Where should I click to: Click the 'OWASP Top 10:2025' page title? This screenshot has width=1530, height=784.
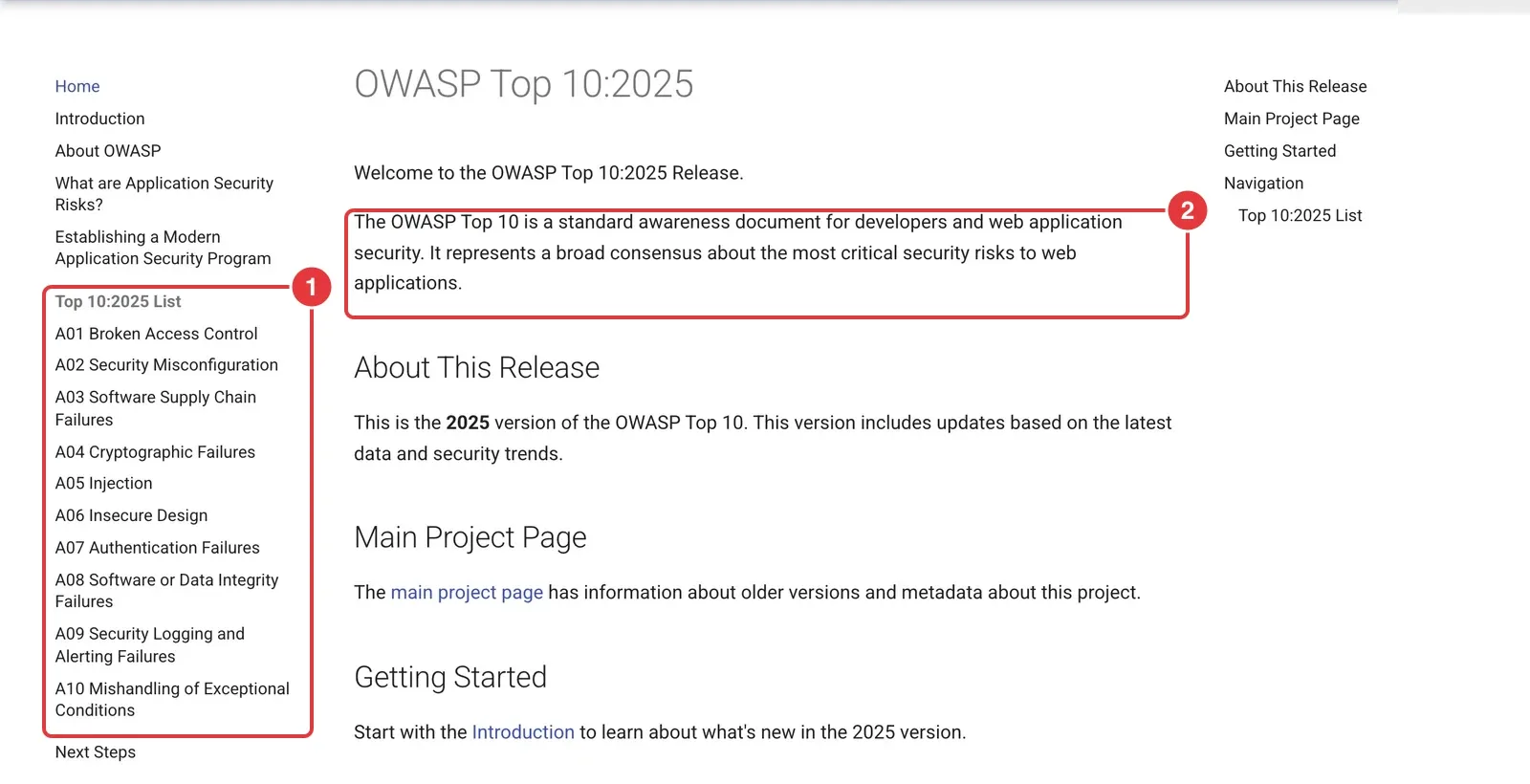(523, 84)
